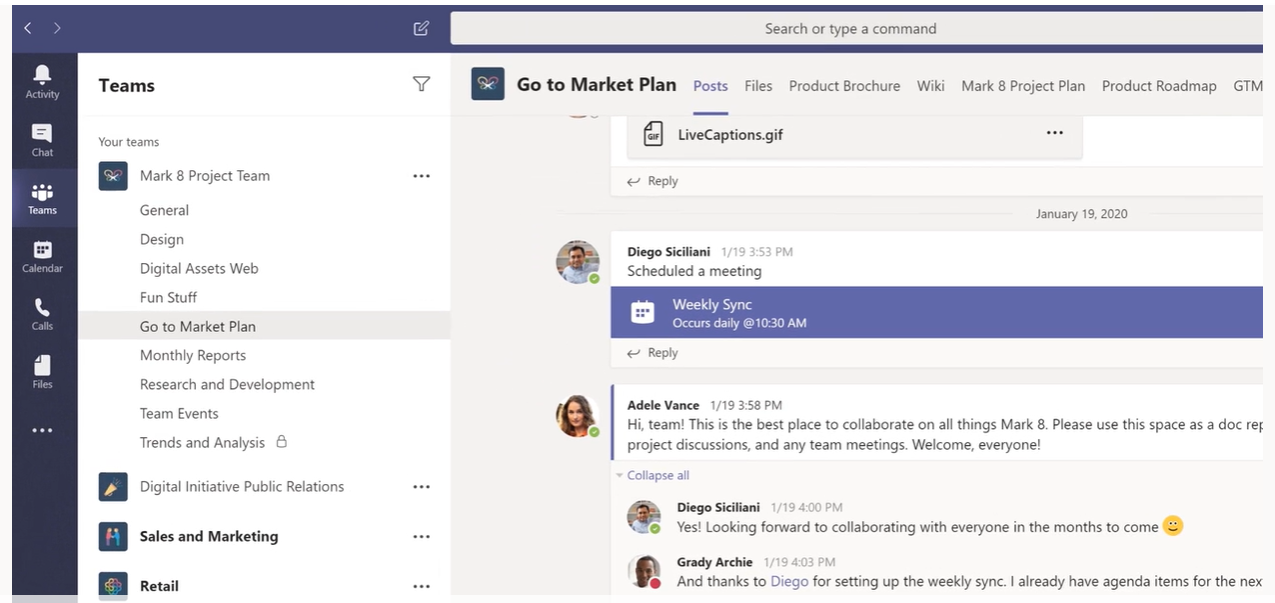Go forward with the right arrow

coord(57,28)
